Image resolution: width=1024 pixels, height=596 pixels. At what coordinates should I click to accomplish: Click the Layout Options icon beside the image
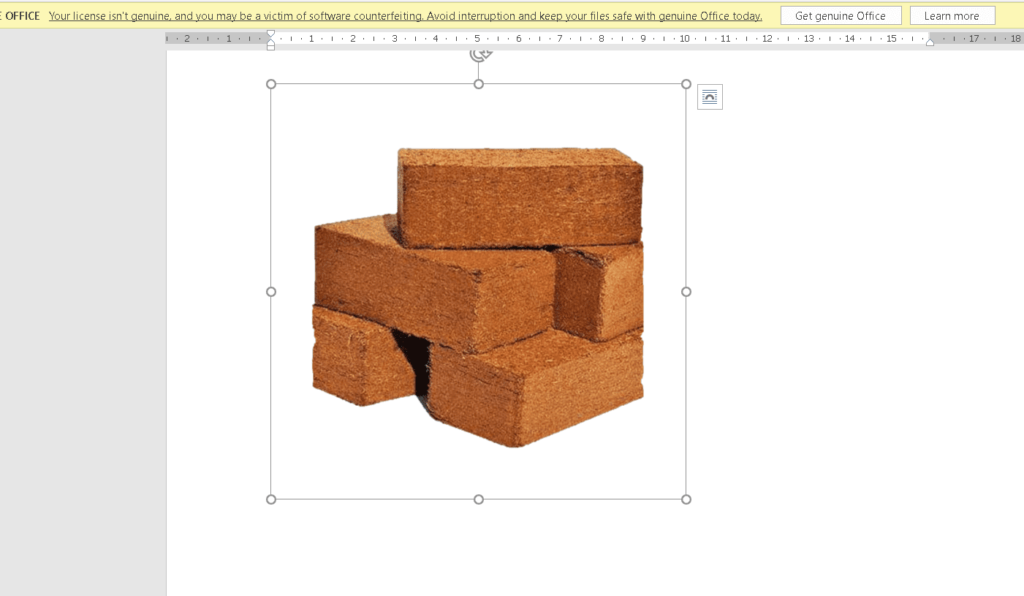[709, 97]
